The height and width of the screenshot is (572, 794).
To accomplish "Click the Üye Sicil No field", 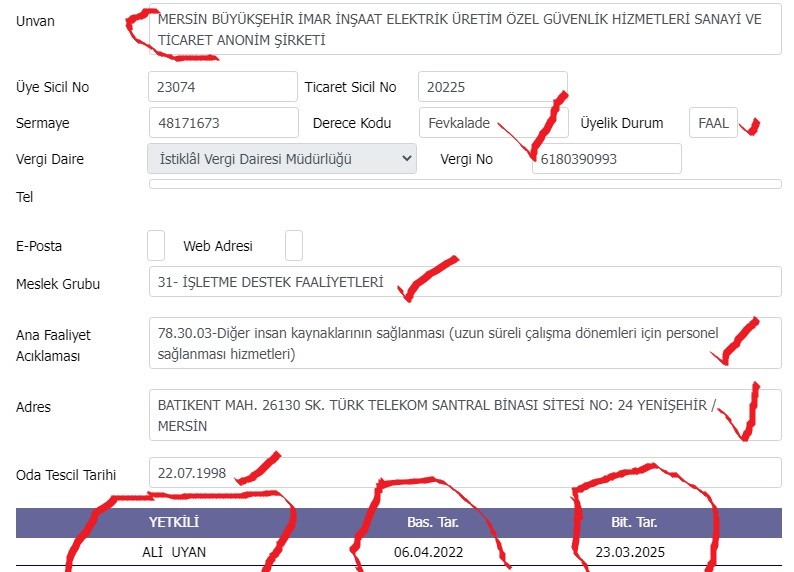I will click(x=223, y=87).
